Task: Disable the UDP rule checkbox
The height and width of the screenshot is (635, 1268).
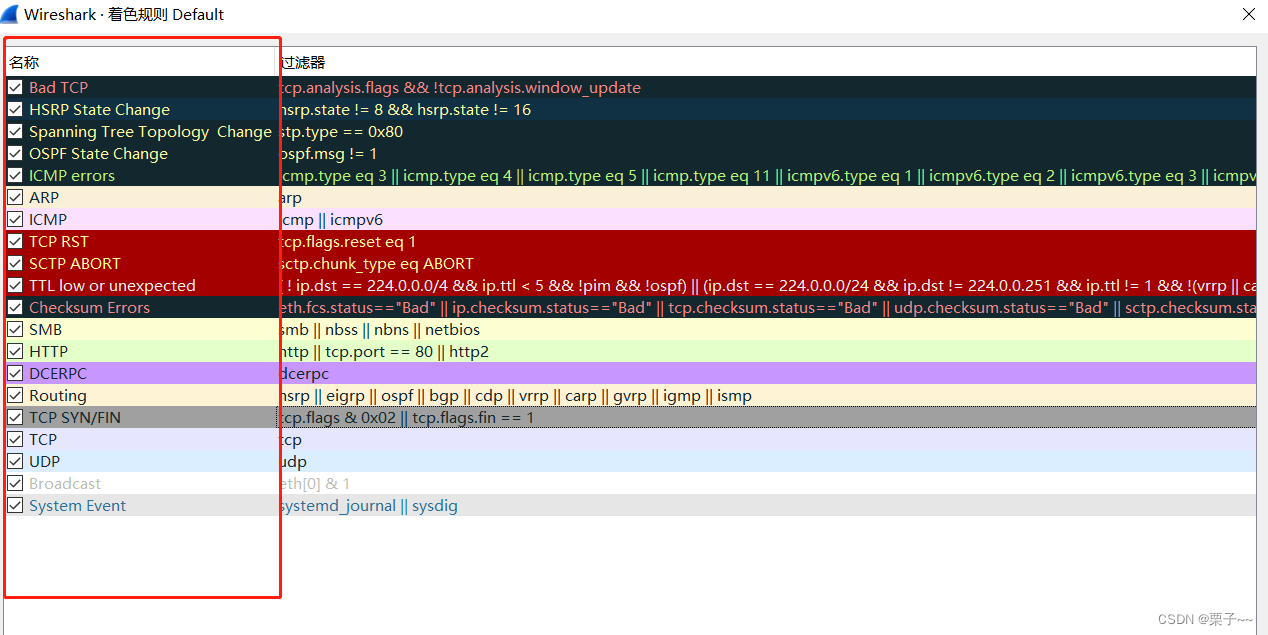Action: click(15, 462)
